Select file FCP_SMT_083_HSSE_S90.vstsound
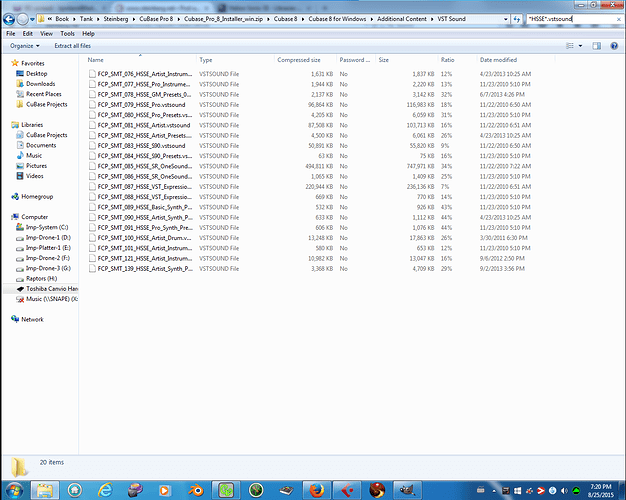 click(141, 145)
